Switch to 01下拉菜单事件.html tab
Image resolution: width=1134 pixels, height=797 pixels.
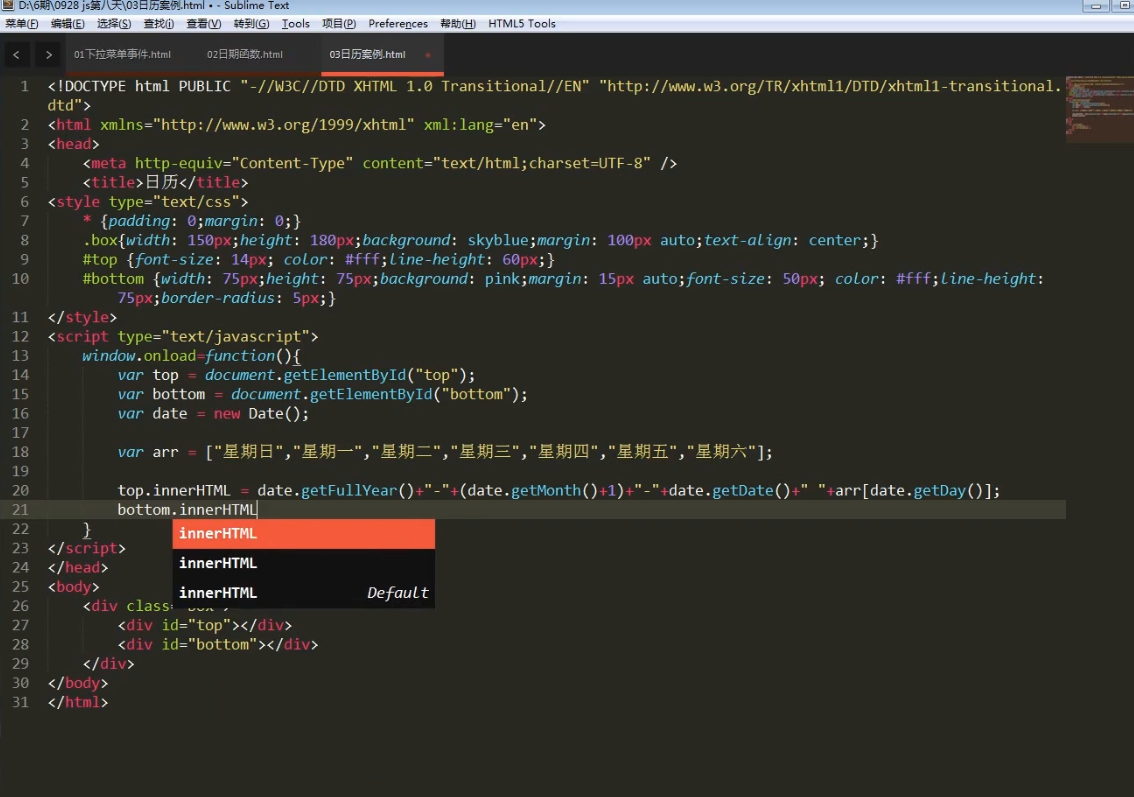tap(122, 54)
